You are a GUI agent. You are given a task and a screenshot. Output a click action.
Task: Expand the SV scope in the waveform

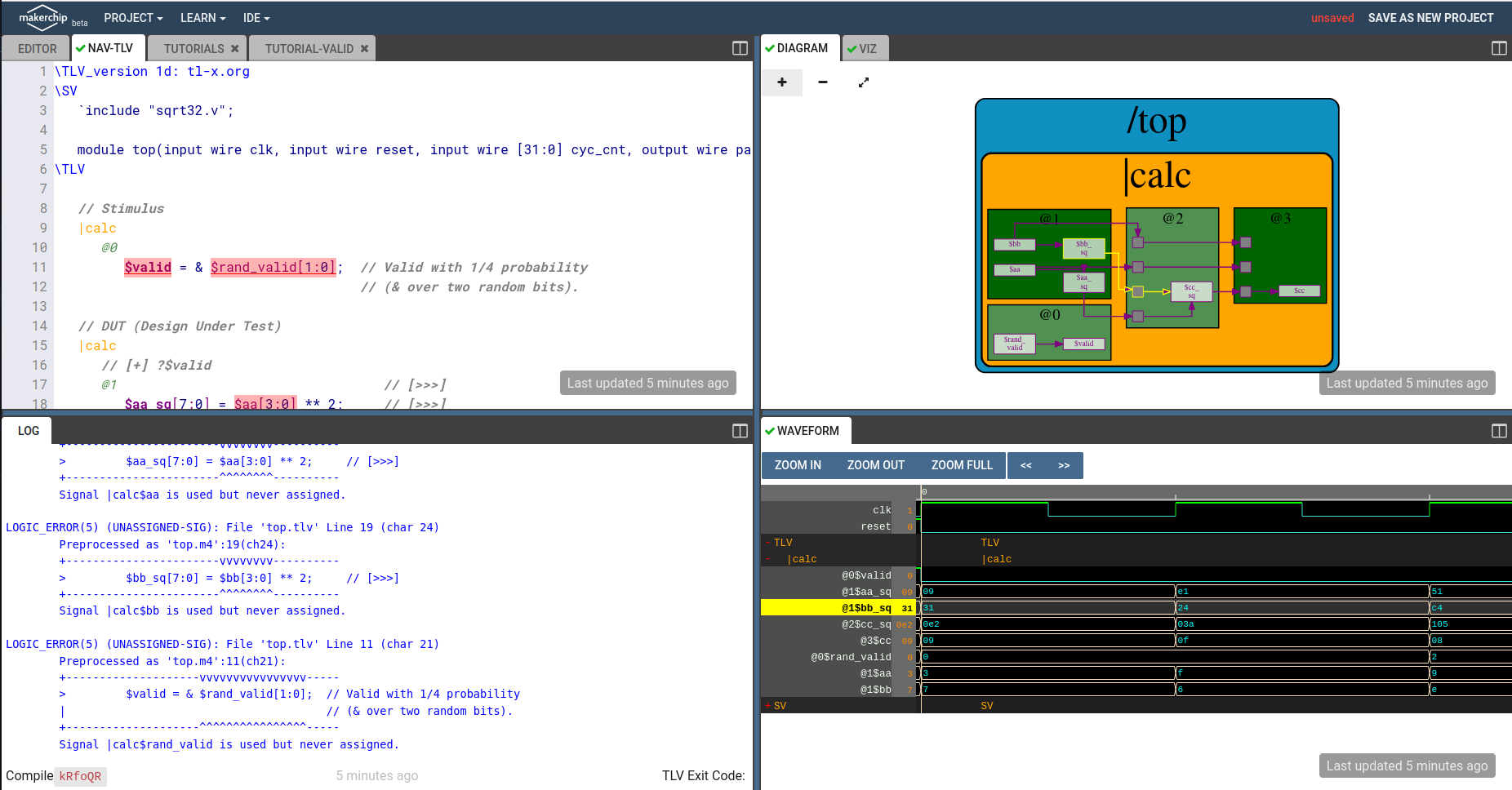(767, 705)
